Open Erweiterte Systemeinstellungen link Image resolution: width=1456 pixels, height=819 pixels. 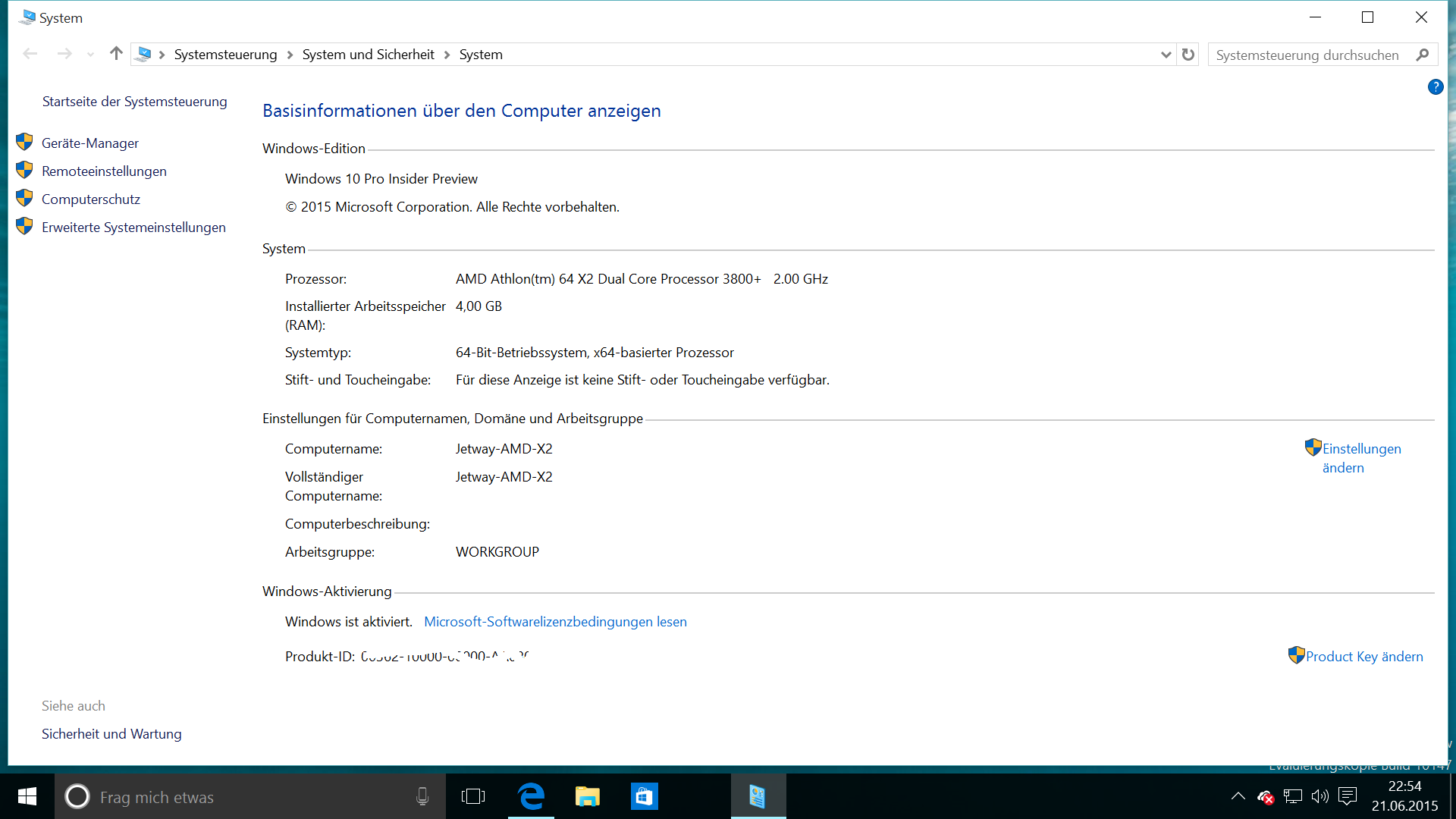(133, 227)
